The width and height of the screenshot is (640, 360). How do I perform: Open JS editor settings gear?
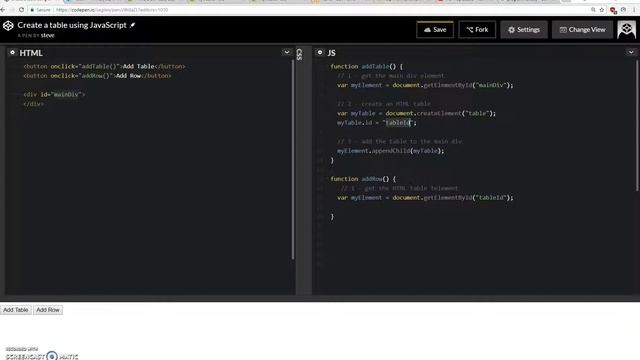pyautogui.click(x=320, y=53)
